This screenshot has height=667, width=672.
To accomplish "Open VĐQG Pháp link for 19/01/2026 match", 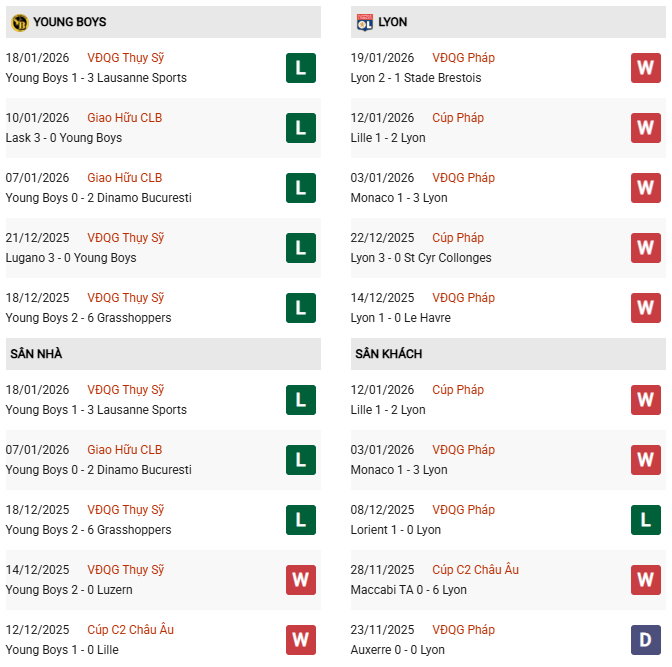I will 463,58.
